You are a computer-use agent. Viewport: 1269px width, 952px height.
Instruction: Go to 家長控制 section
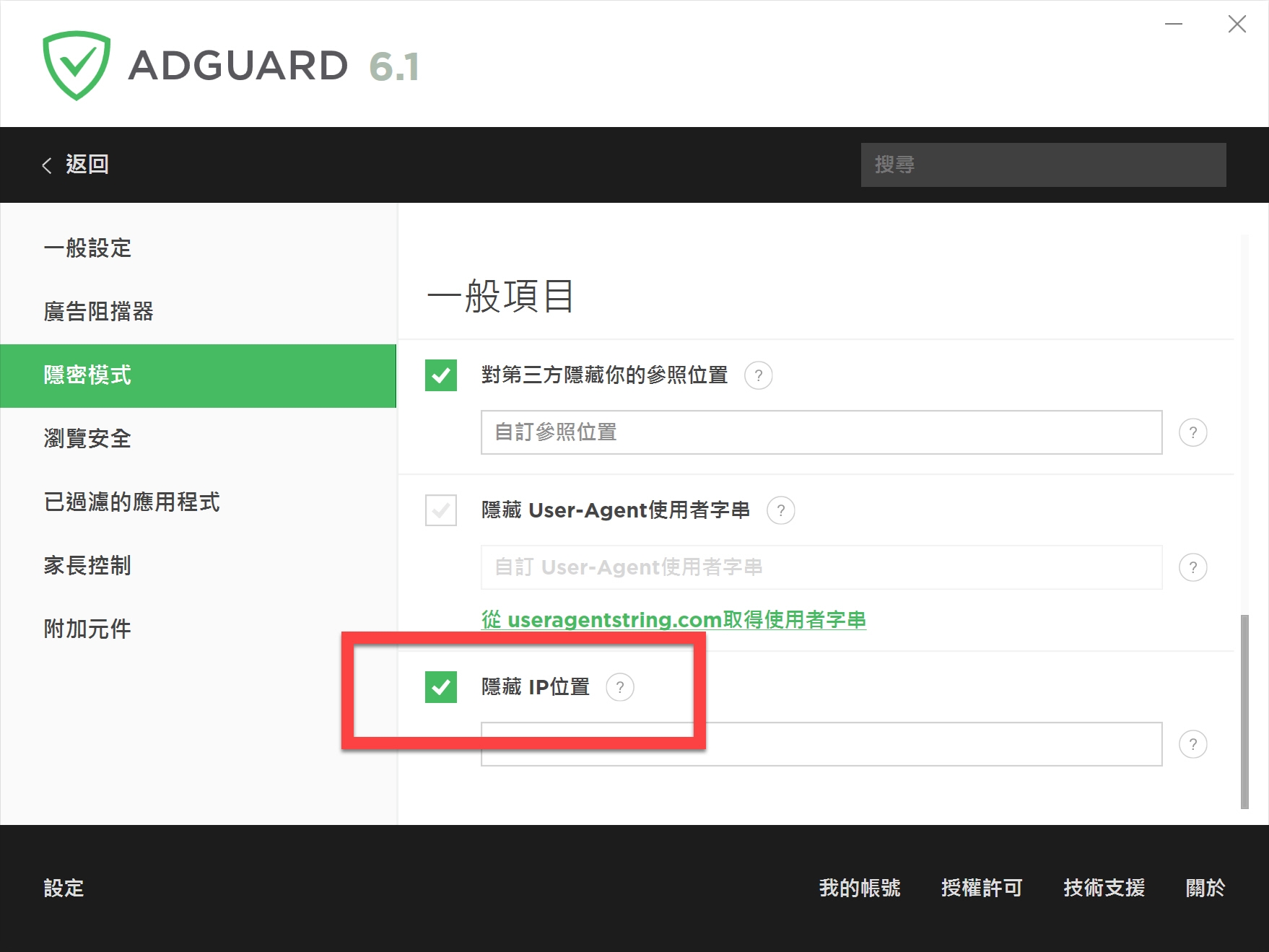click(199, 566)
